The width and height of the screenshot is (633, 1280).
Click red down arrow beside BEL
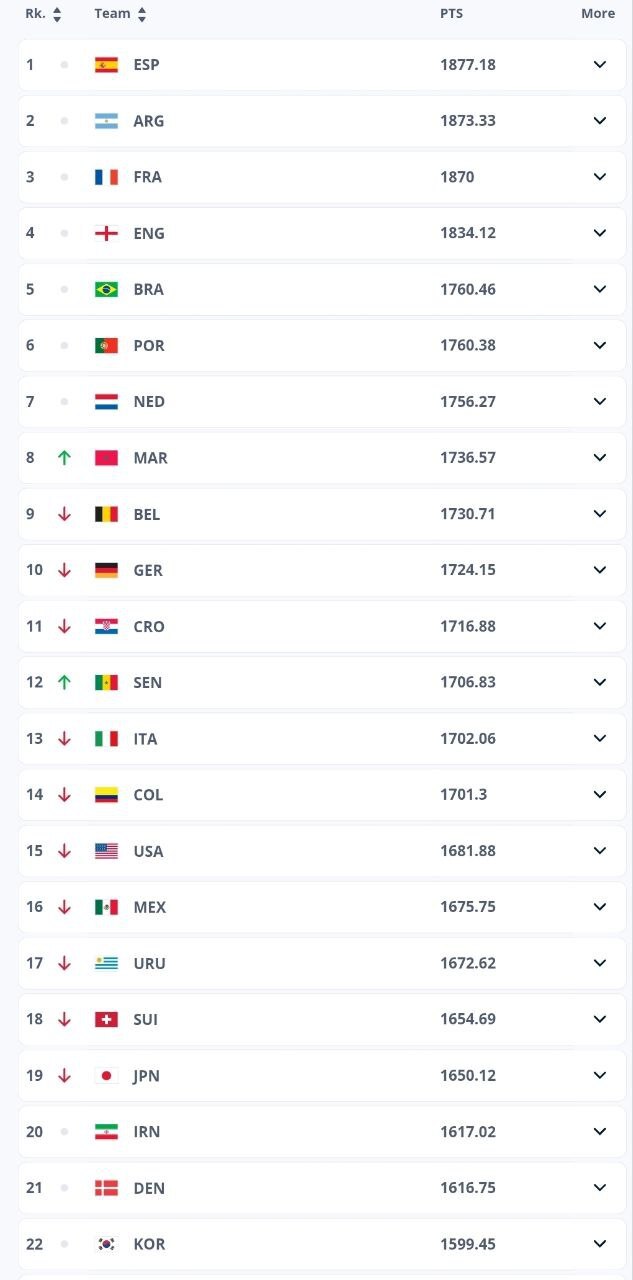coord(64,514)
